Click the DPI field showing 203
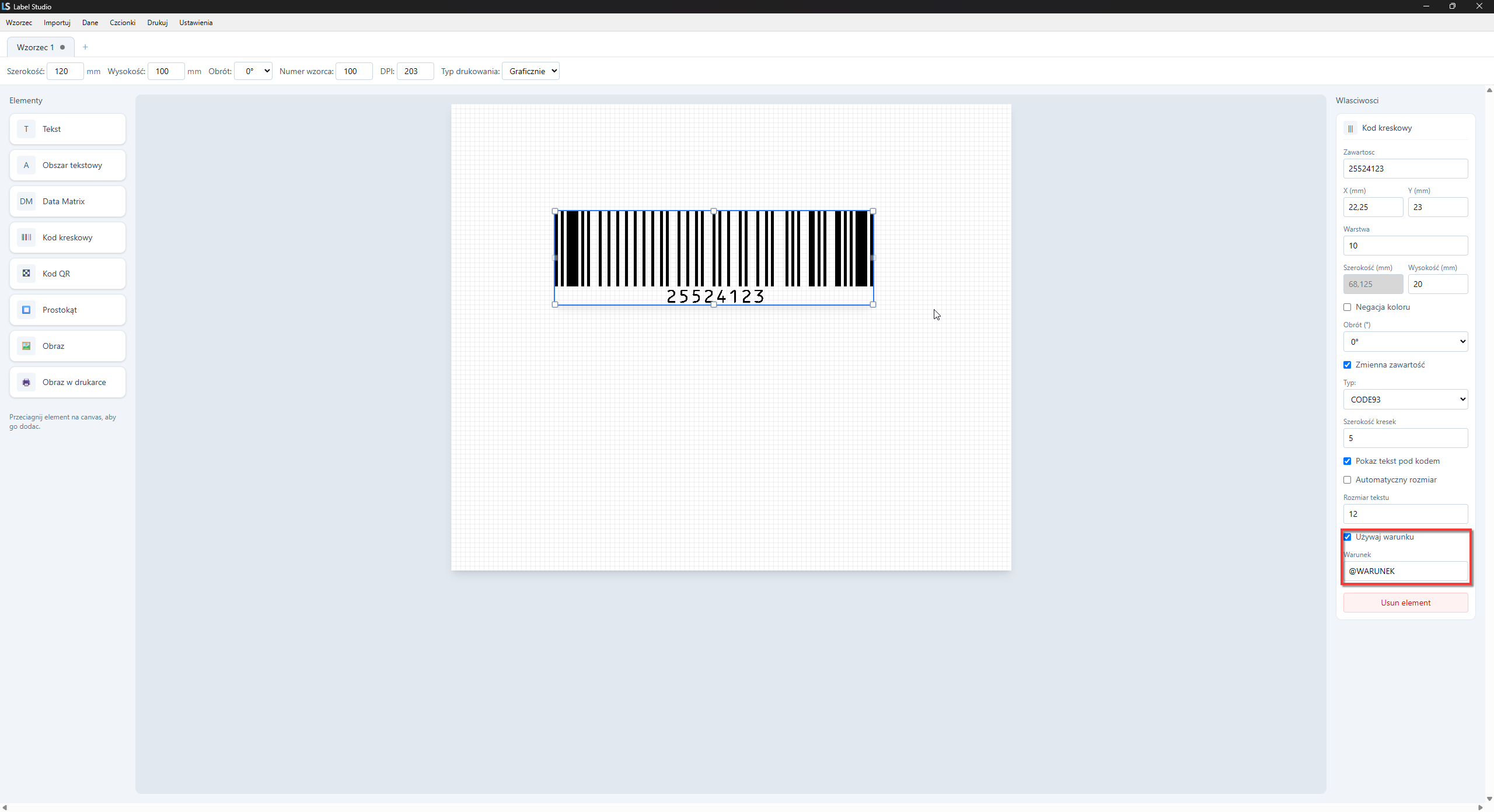The image size is (1494, 812). coord(416,71)
